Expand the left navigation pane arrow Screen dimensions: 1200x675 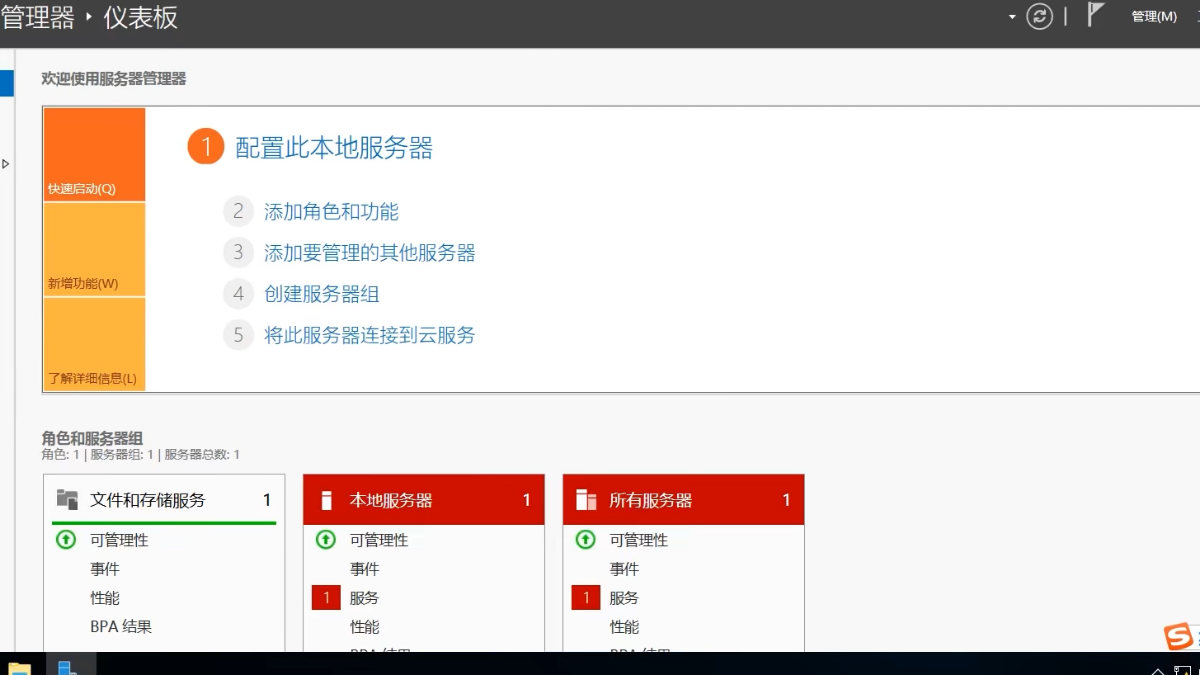pyautogui.click(x=6, y=163)
